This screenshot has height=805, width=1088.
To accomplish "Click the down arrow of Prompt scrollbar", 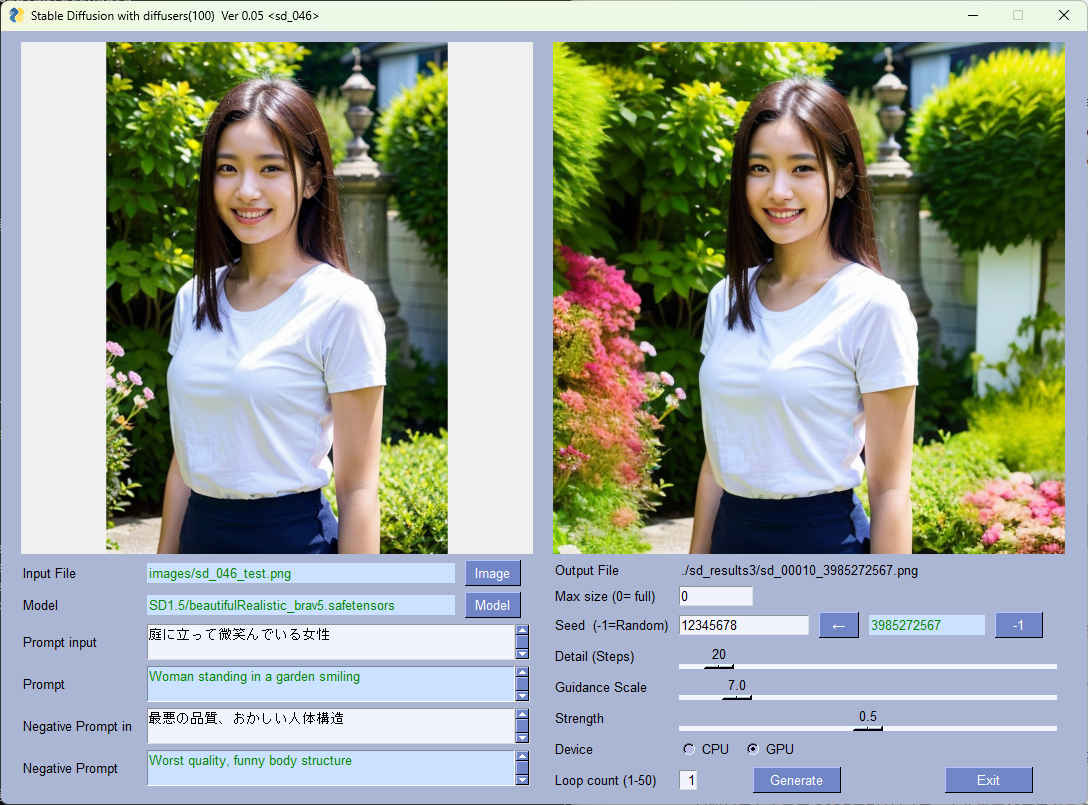I will coord(522,696).
